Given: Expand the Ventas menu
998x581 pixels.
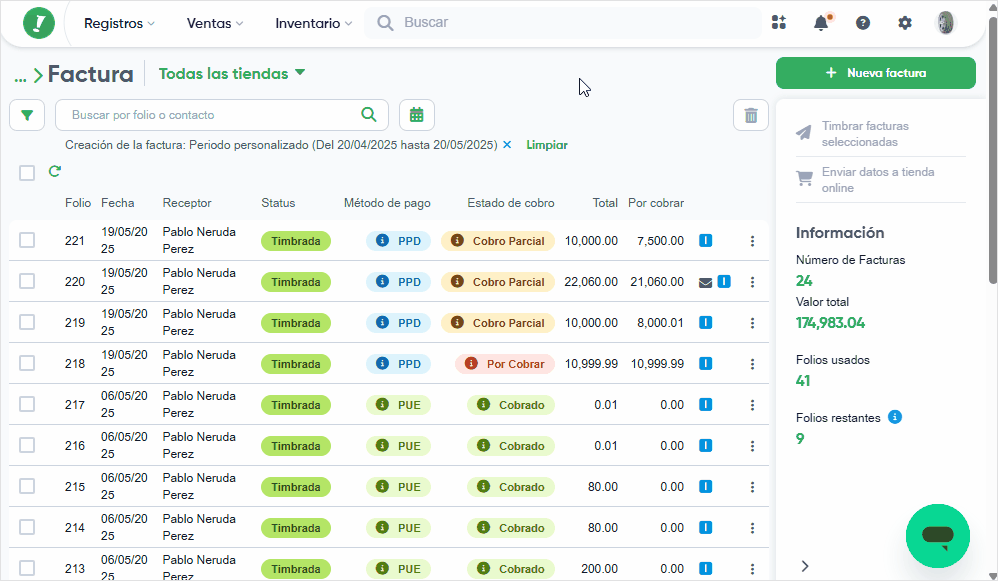Looking at the screenshot, I should (214, 24).
